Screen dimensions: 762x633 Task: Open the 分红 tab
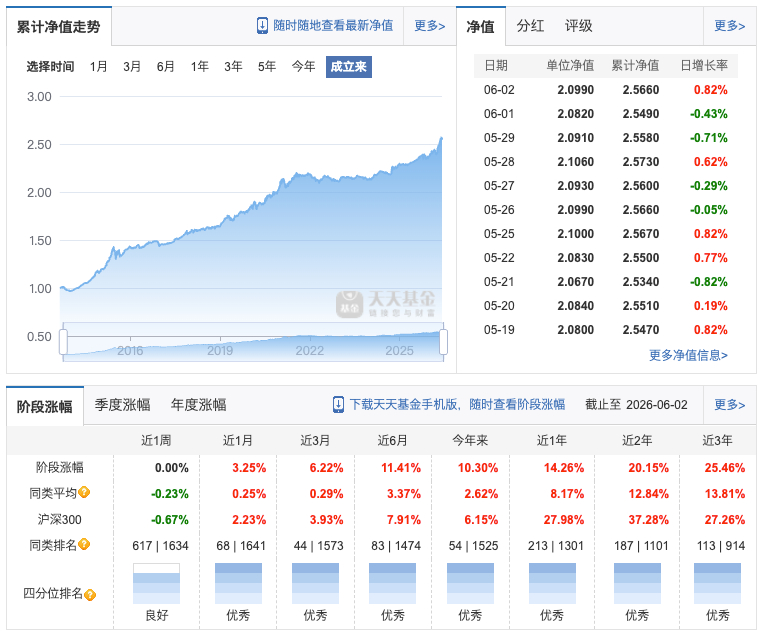coord(530,26)
